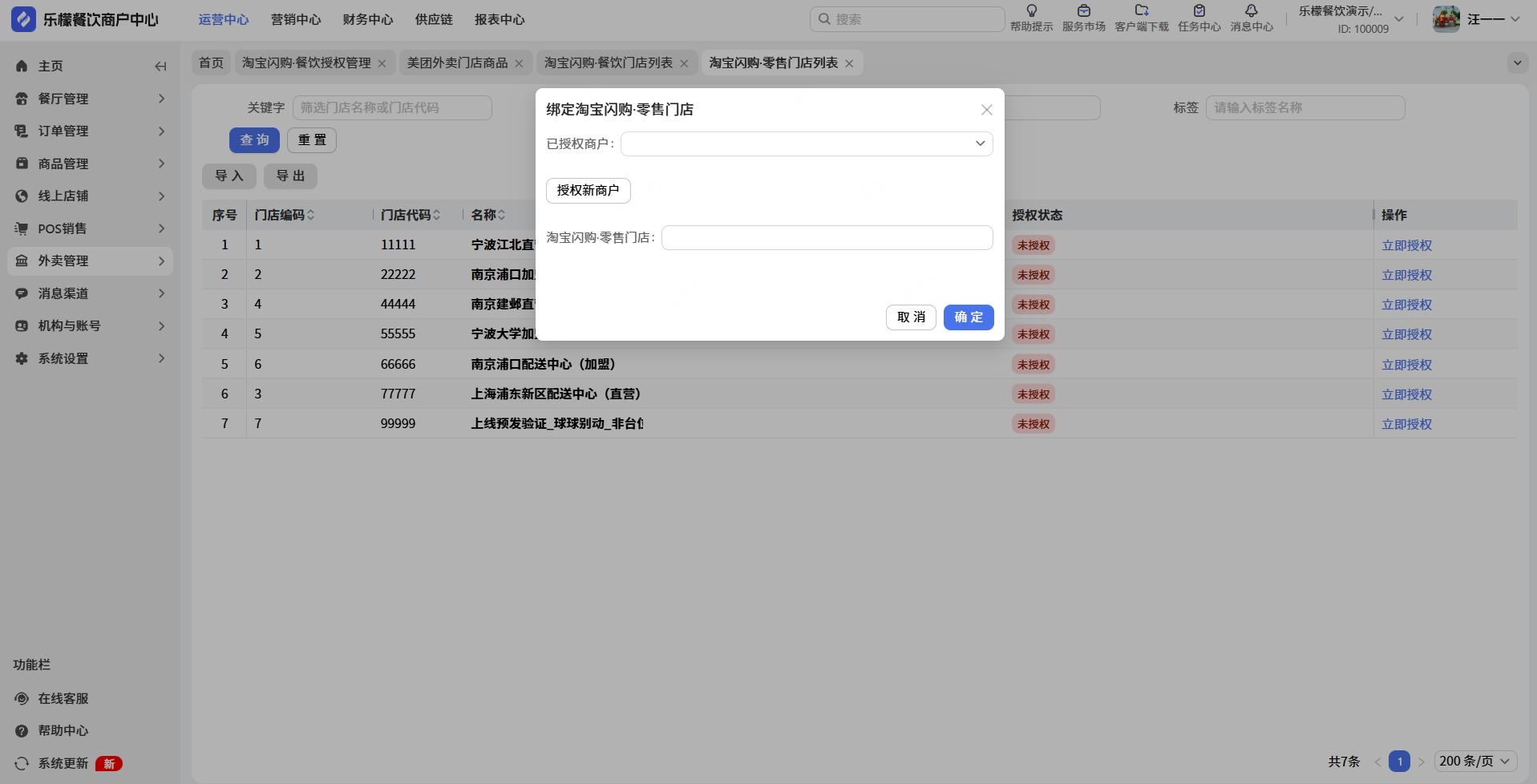Switch to 营销中心 top menu
The image size is (1537, 784).
(296, 19)
